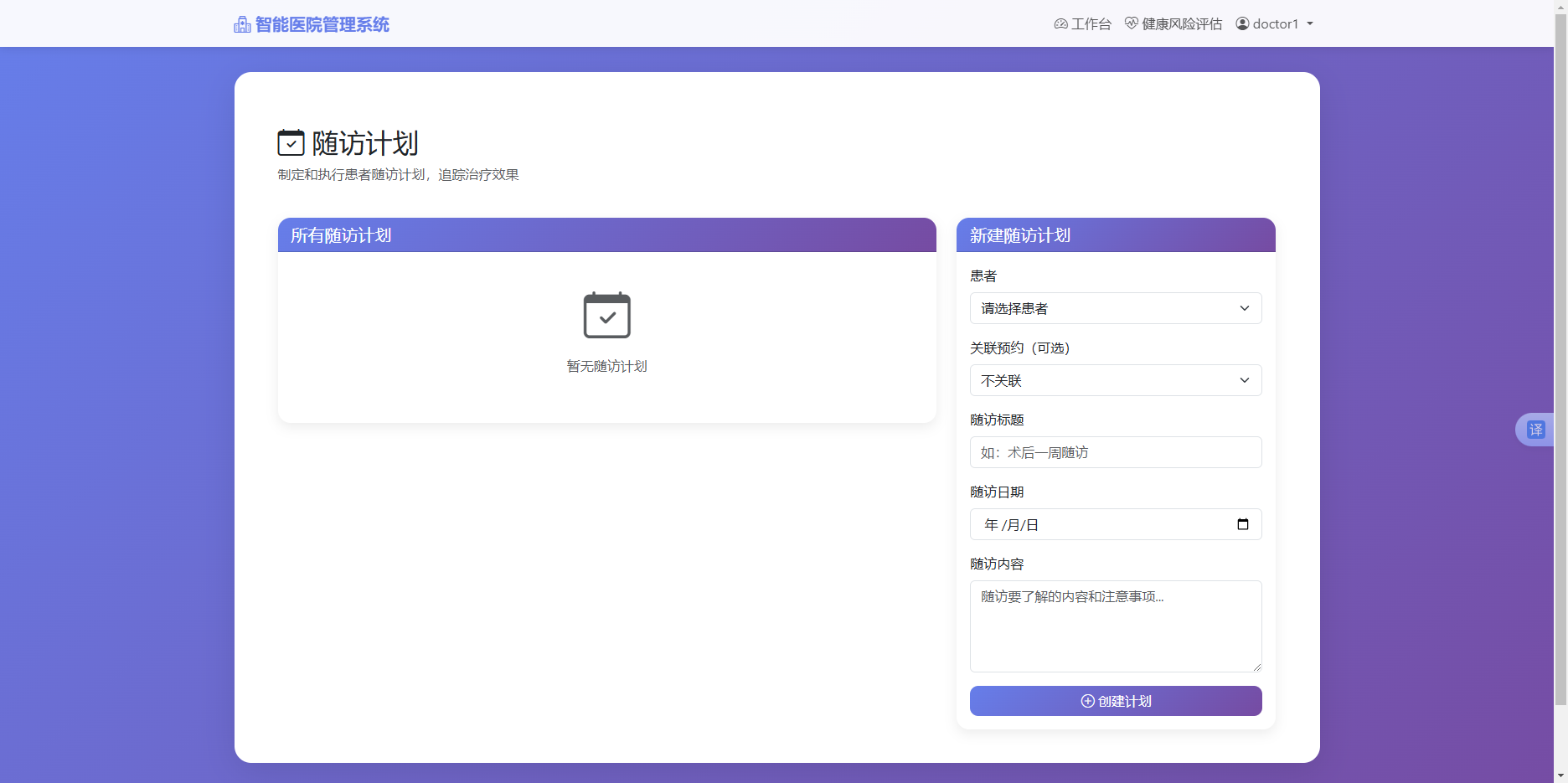1568x783 pixels.
Task: Click the user avatar icon next to doctor1
Action: tap(1242, 23)
